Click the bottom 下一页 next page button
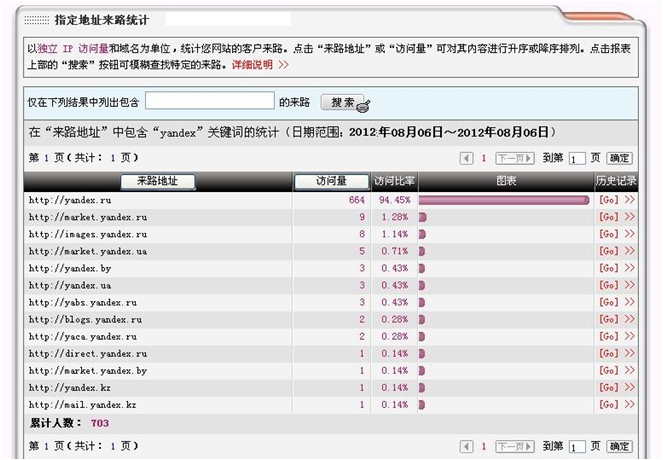The image size is (663, 460). tap(515, 446)
